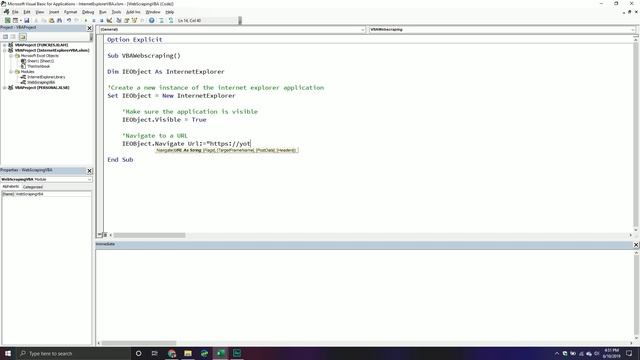640x360 pixels.
Task: Collapse the Modules folder node
Action: 11,71
